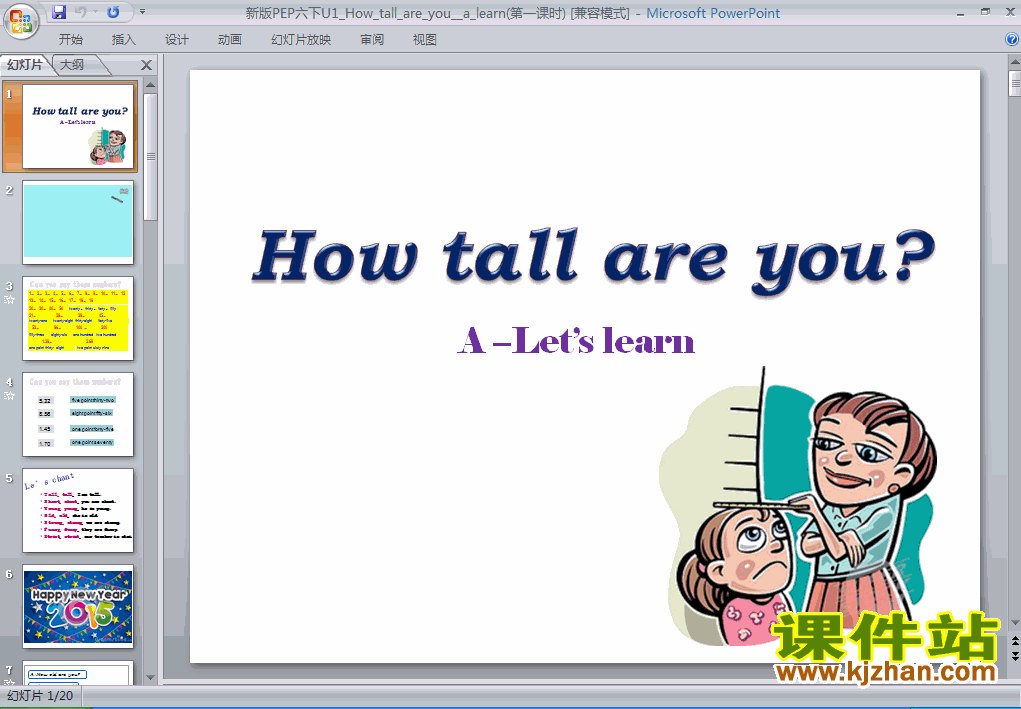Viewport: 1021px width, 709px height.
Task: Select slide 1 thumbnail How tall are you
Action: [78, 126]
